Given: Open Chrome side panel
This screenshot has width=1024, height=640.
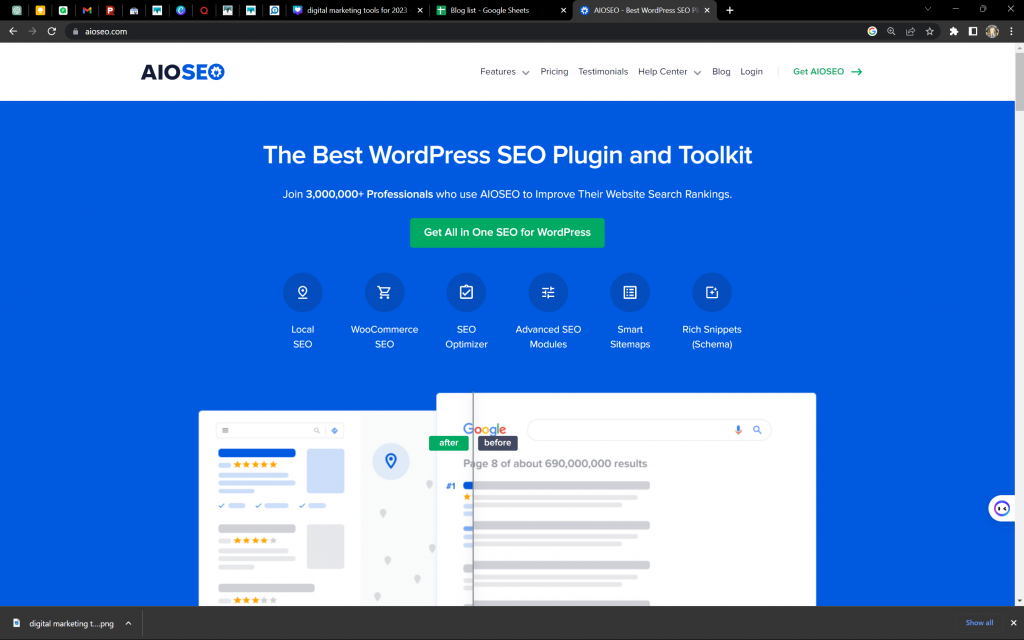Looking at the screenshot, I should coord(972,31).
